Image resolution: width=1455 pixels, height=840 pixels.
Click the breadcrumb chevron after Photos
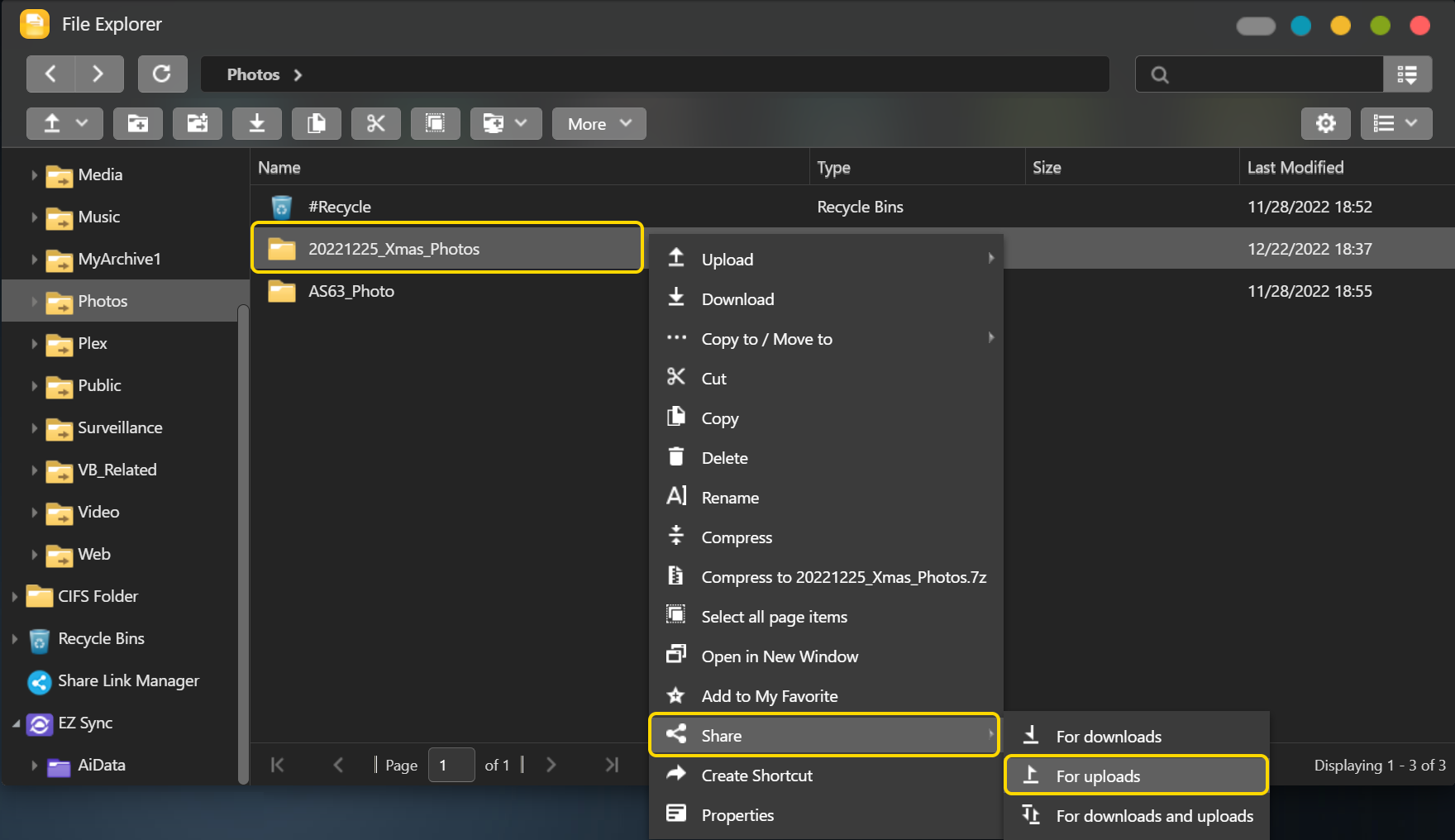(x=298, y=75)
